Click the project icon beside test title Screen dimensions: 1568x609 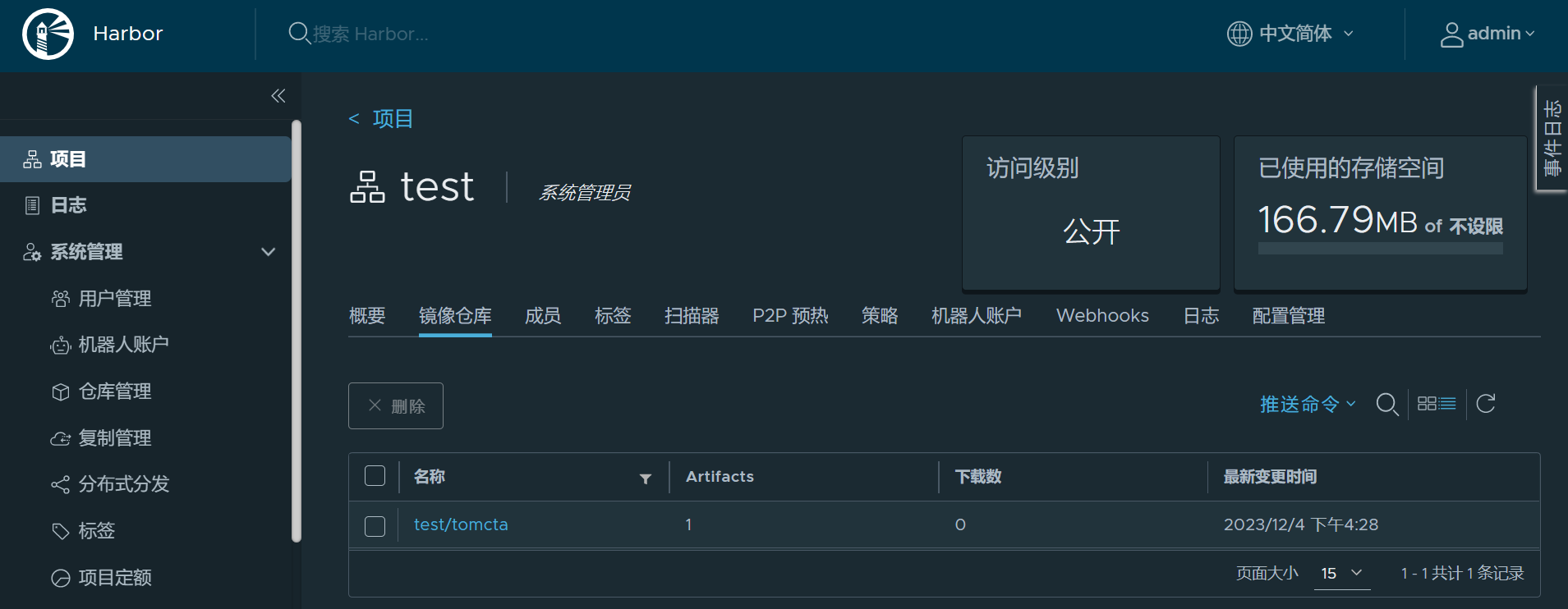(367, 187)
